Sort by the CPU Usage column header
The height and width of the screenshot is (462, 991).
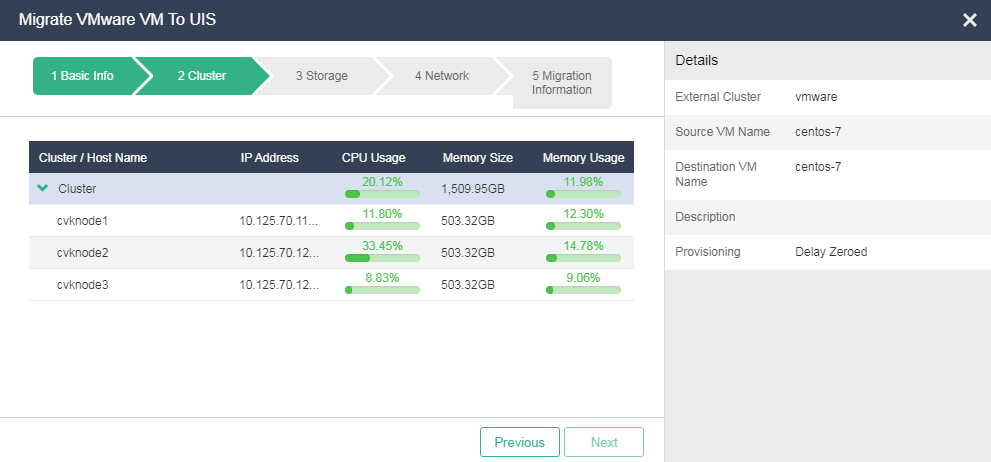click(x=374, y=158)
